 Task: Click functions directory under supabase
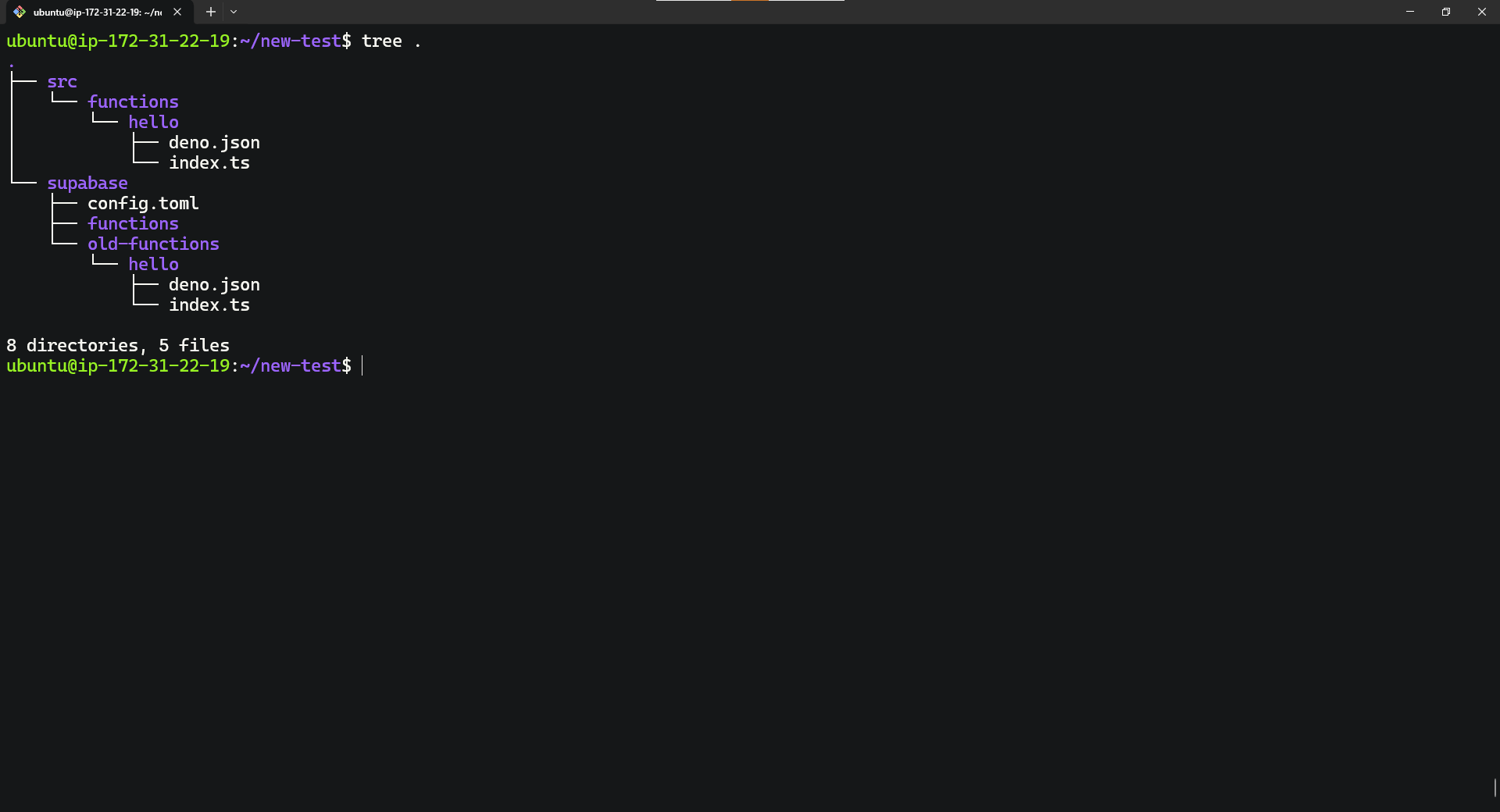[133, 224]
